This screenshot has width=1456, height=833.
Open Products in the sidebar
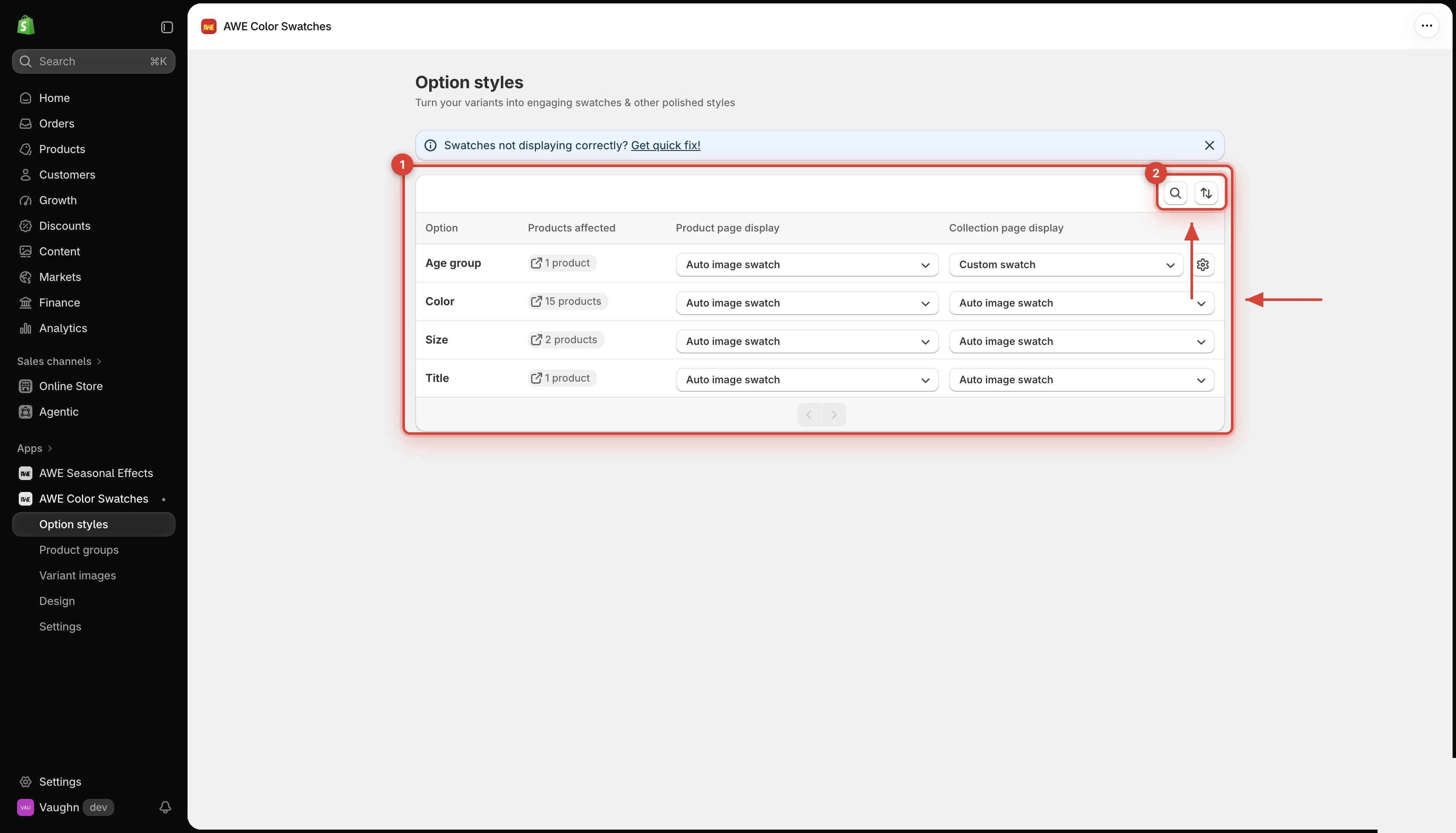(x=93, y=149)
